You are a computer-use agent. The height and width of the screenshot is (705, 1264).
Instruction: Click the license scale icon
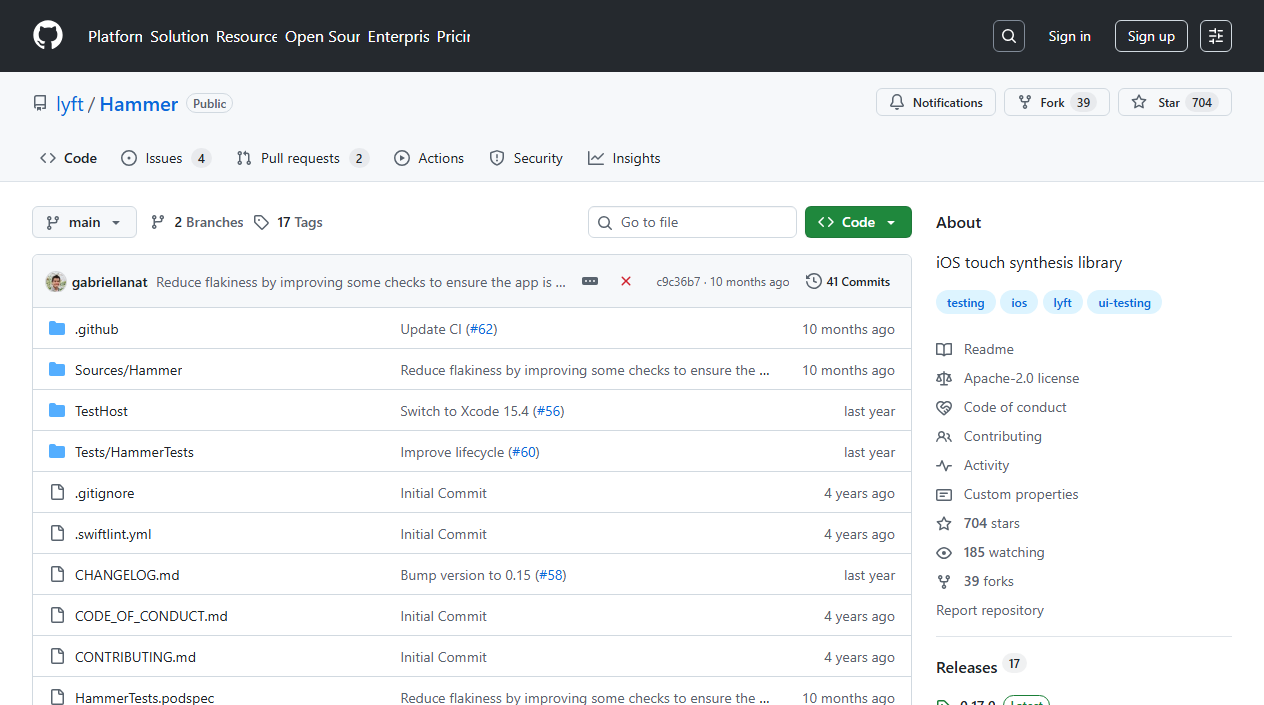point(944,378)
